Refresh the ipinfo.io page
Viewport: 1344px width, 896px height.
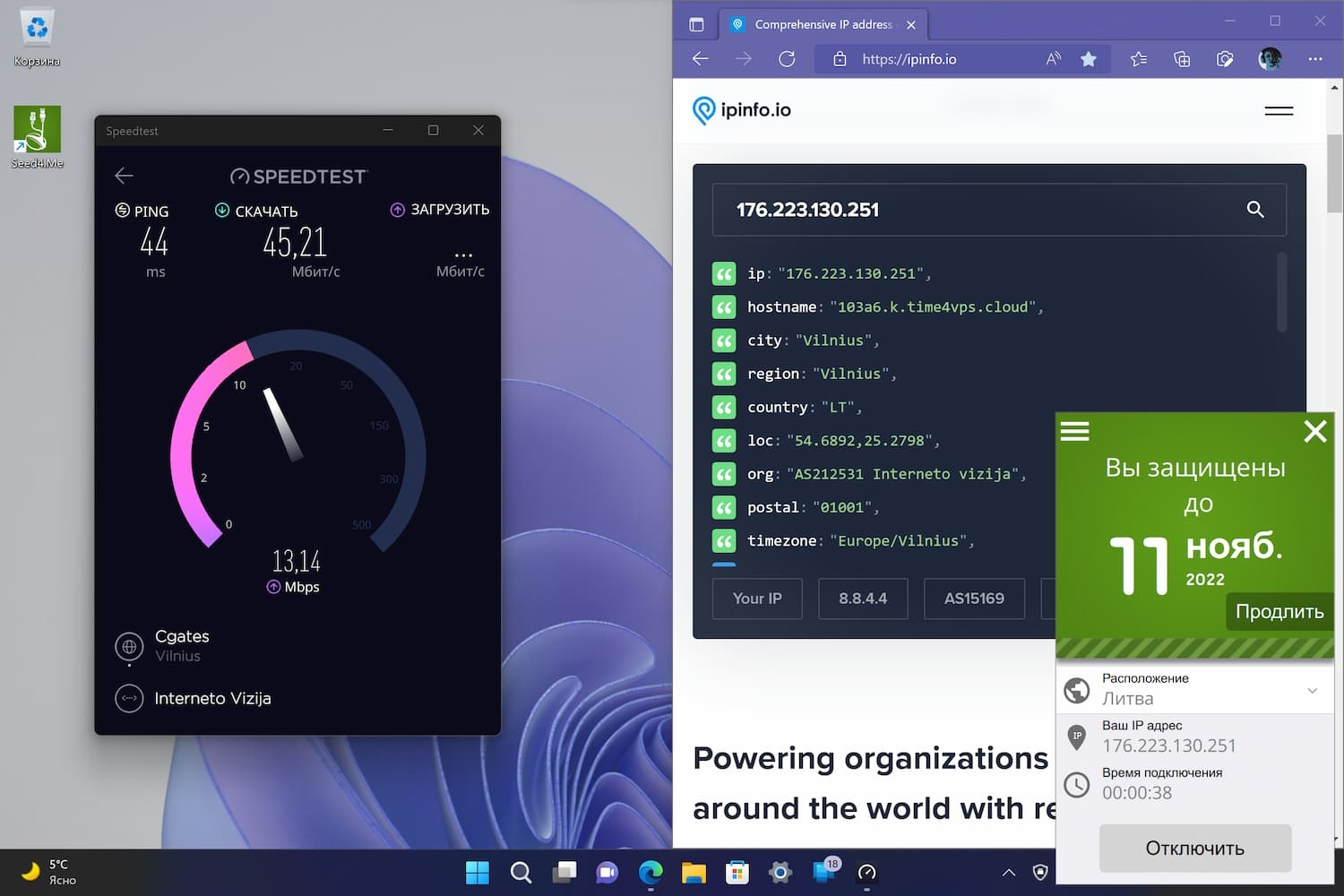[x=787, y=59]
